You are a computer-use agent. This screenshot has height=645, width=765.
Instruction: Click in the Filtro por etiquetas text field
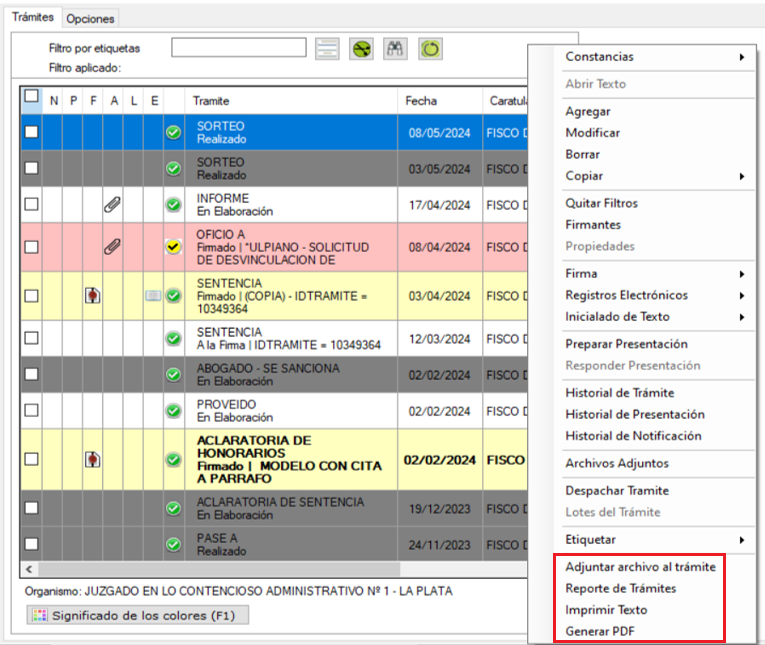pyautogui.click(x=239, y=48)
